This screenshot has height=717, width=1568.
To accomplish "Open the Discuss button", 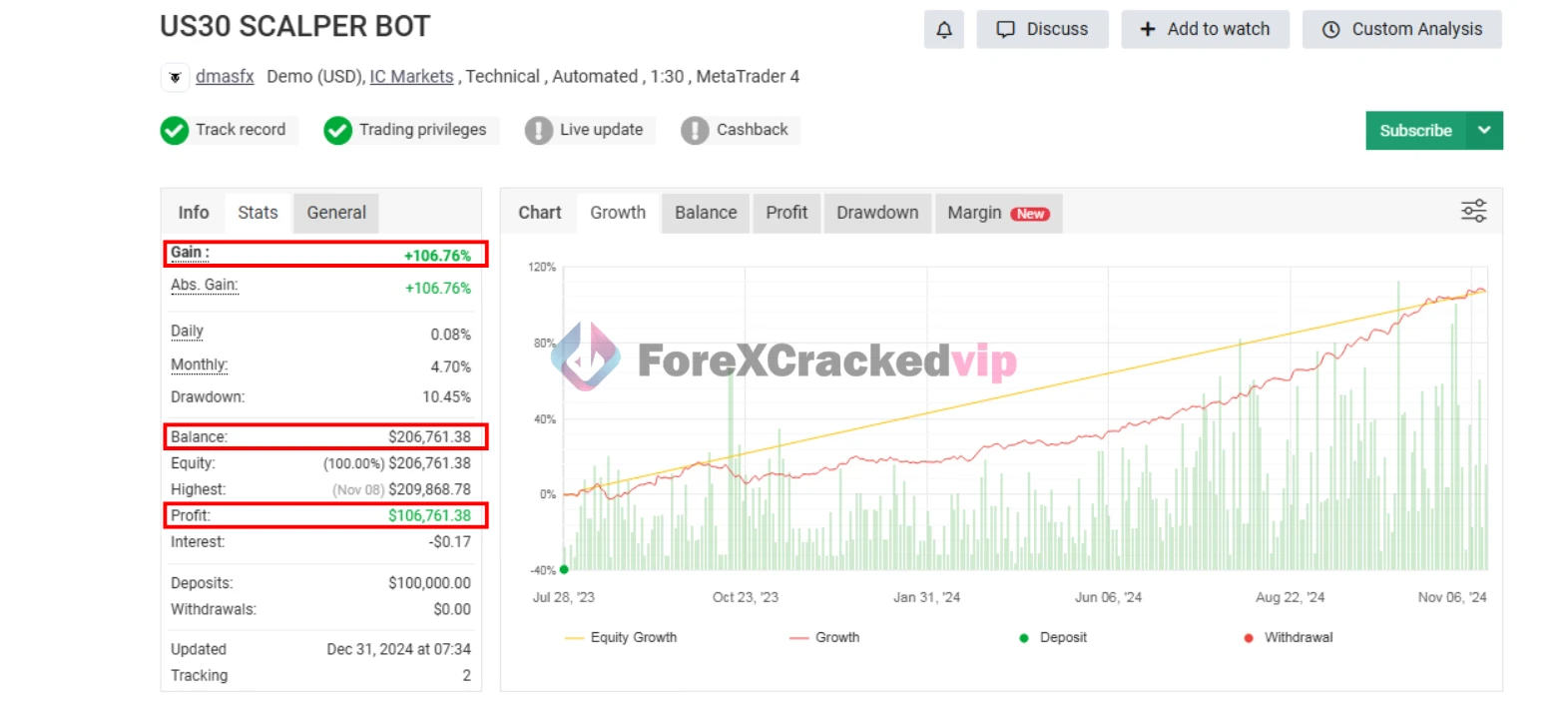I will 1042,30.
